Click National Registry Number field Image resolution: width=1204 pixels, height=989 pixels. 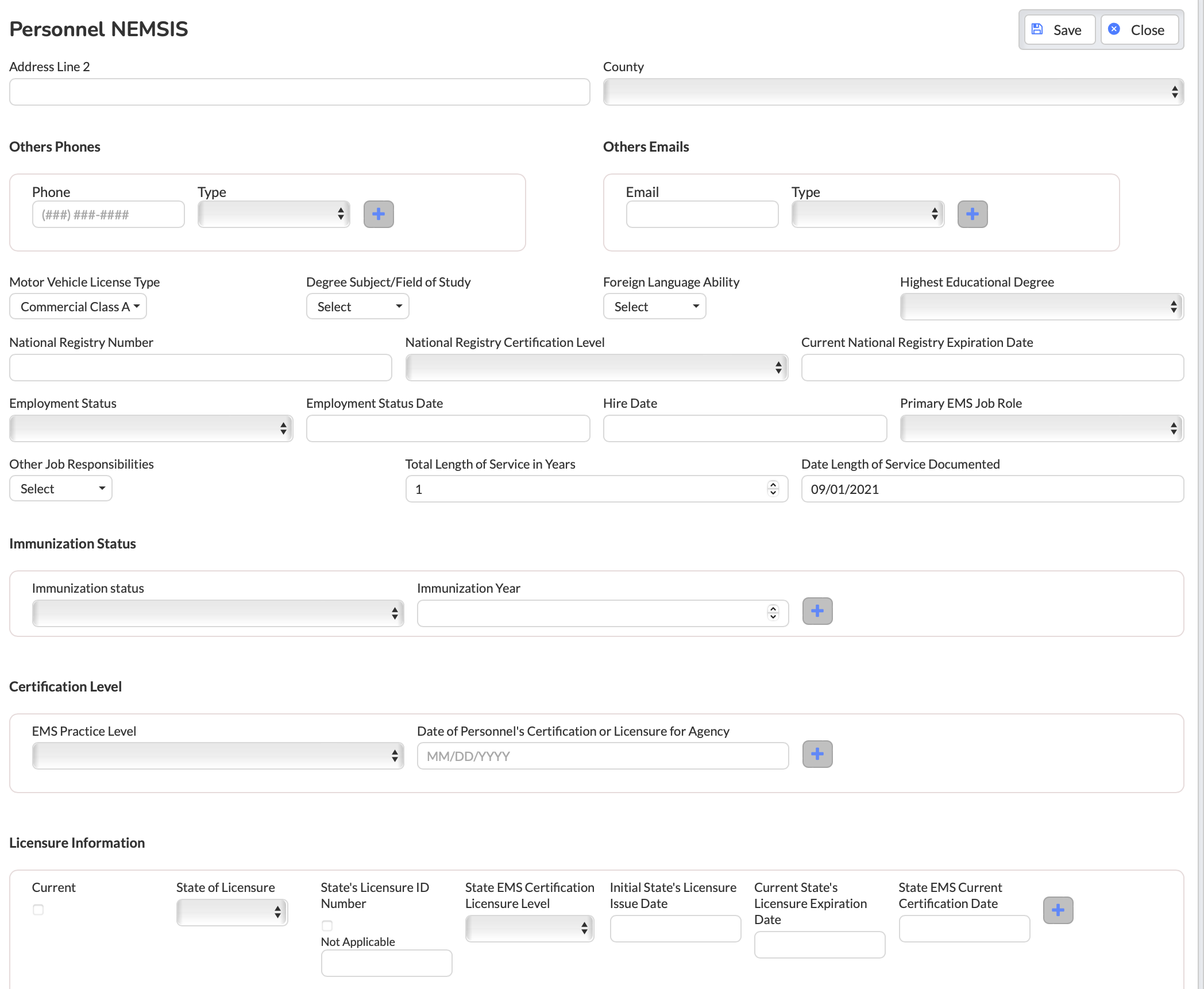[x=200, y=368]
